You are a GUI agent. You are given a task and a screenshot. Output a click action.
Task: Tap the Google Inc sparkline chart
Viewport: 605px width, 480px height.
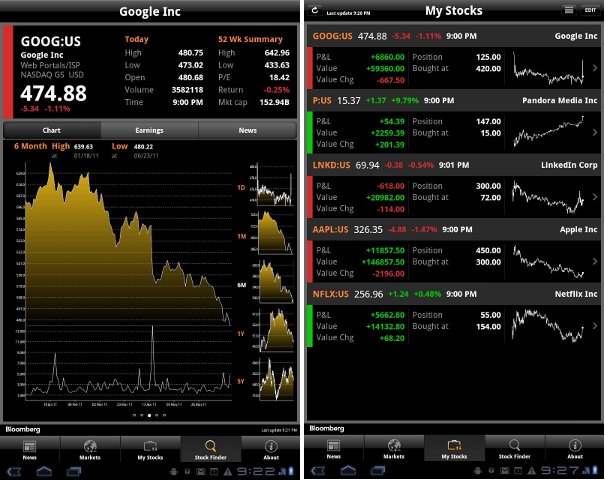click(x=549, y=69)
